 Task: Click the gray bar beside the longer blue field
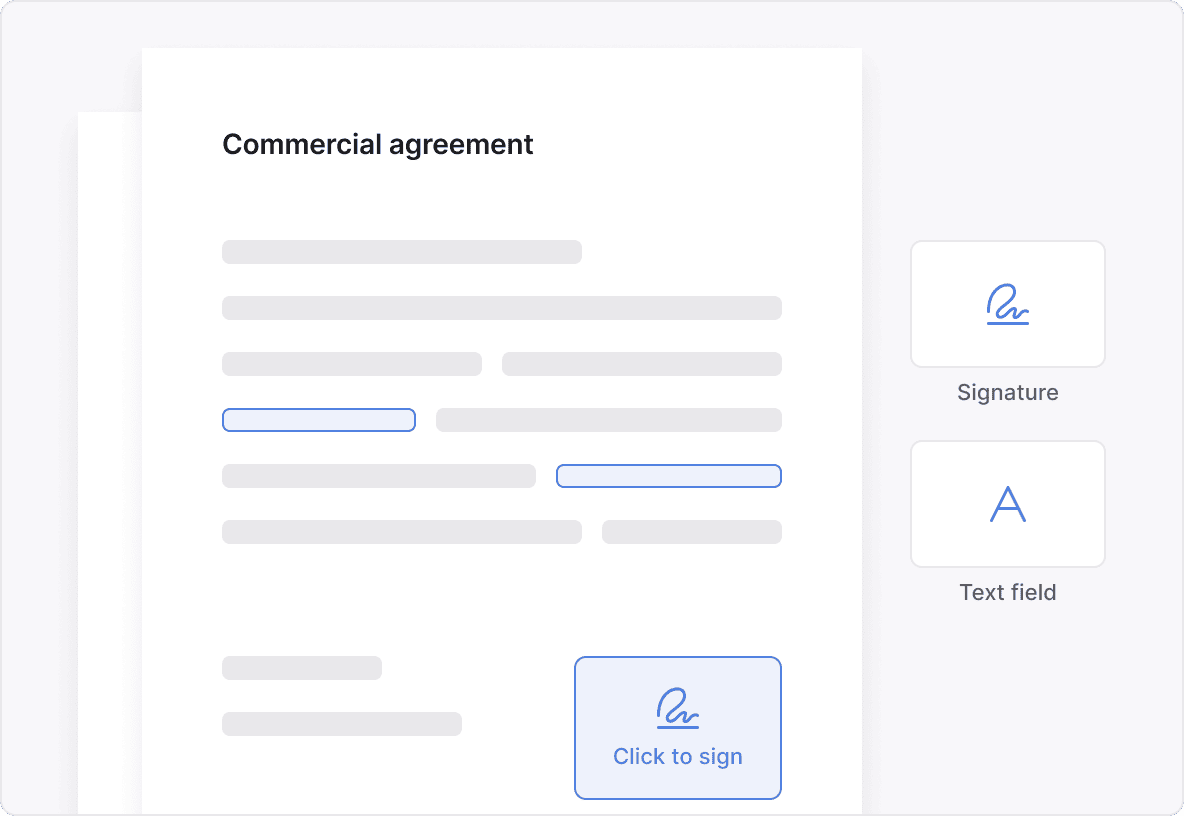click(x=378, y=476)
